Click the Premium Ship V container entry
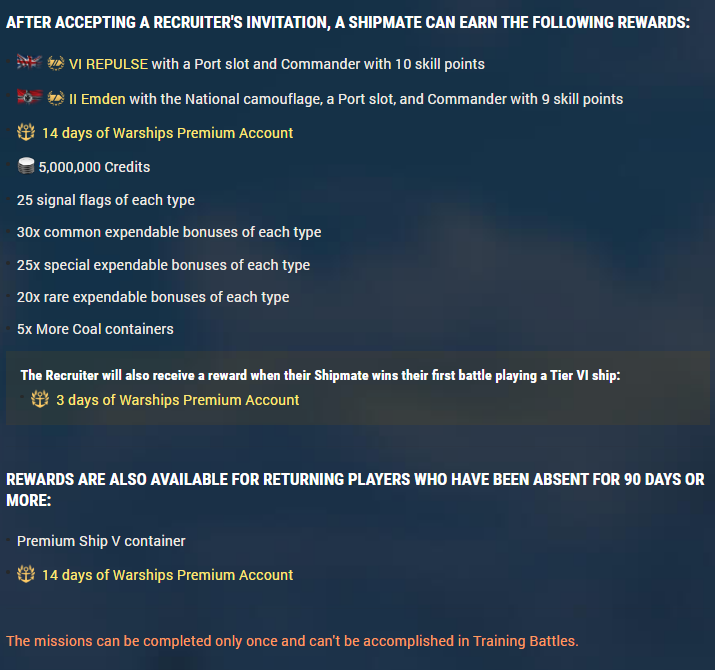 (x=101, y=541)
